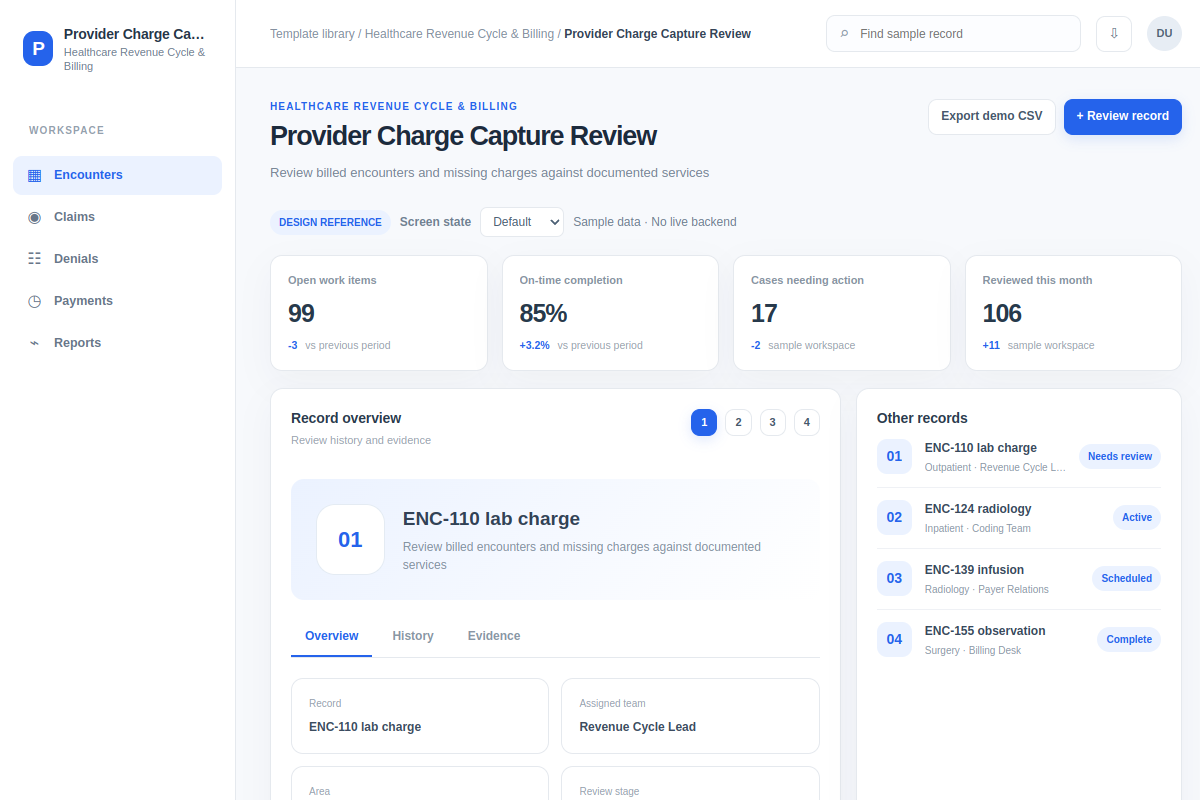Click the Scheduled status badge
This screenshot has width=1200, height=800.
(x=1126, y=578)
